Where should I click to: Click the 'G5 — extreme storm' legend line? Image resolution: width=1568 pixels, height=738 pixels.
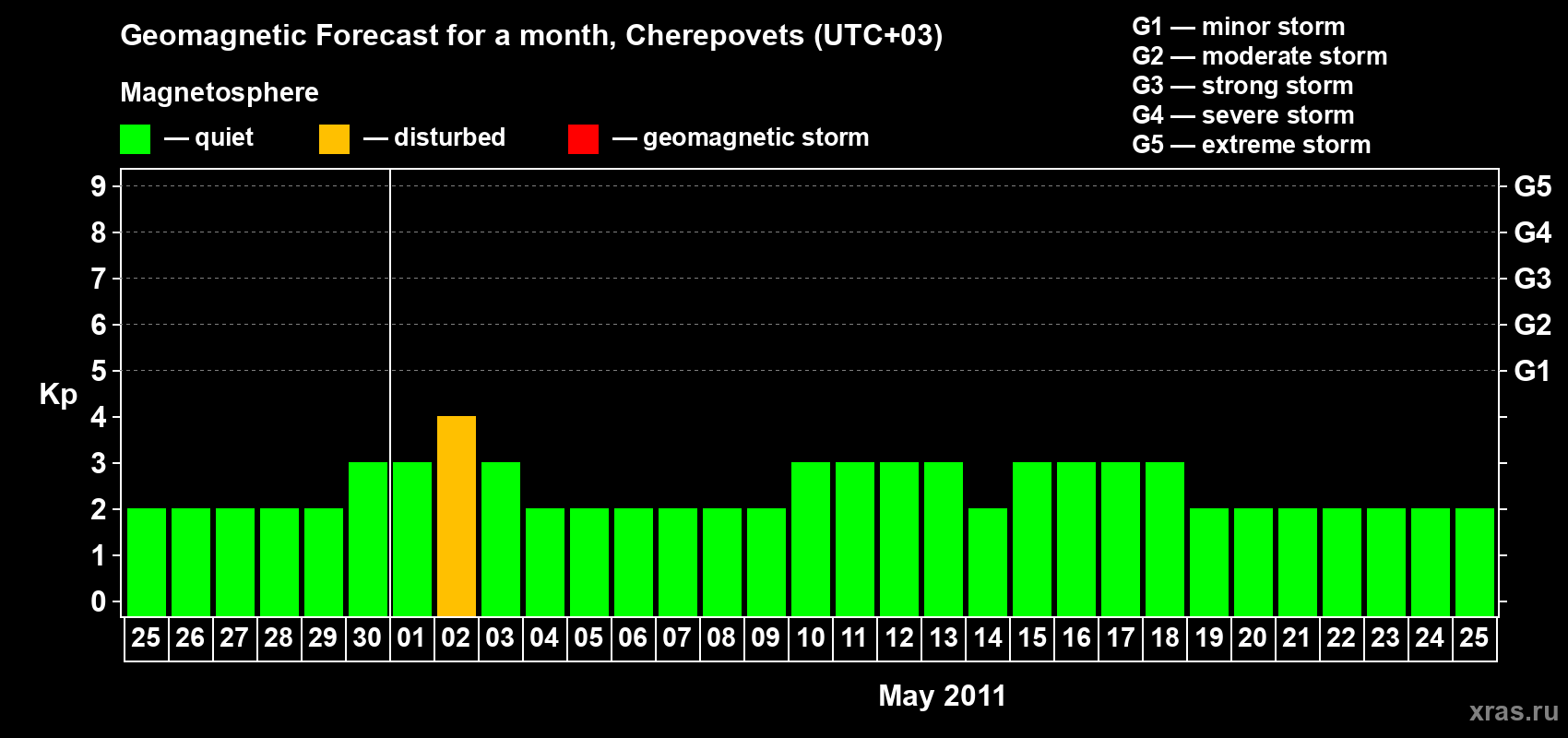click(x=1252, y=145)
